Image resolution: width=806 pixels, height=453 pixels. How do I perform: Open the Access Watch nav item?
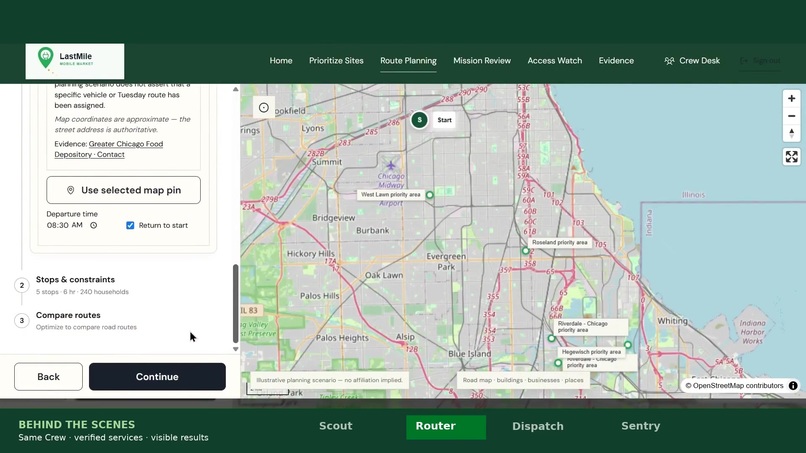tap(555, 61)
